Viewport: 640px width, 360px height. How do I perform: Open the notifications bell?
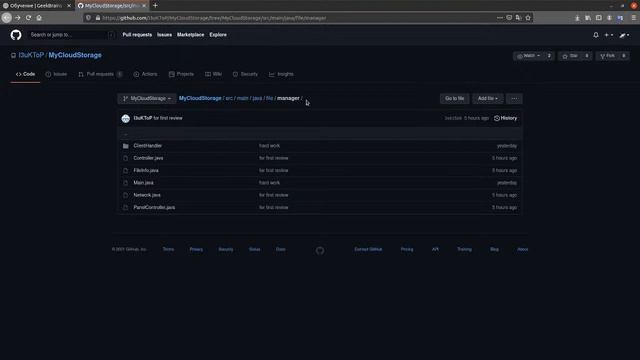[596, 35]
